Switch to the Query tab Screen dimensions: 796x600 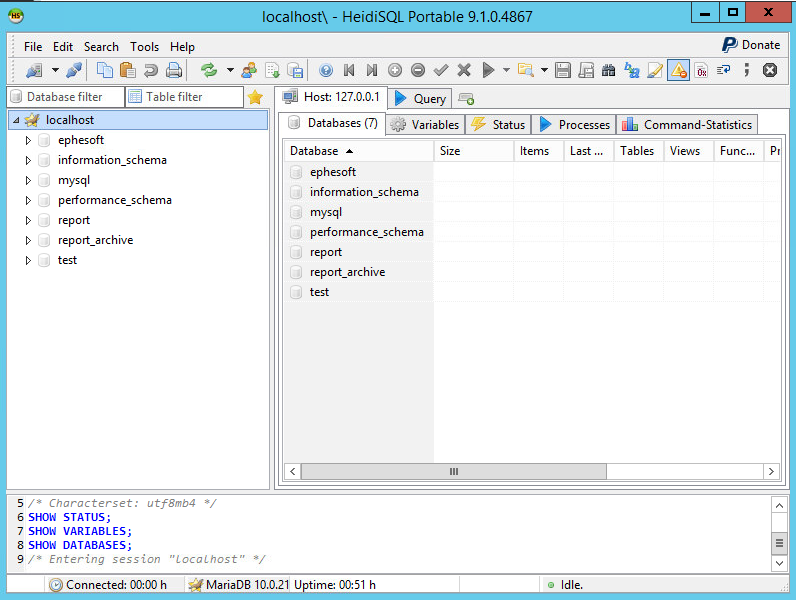(420, 98)
